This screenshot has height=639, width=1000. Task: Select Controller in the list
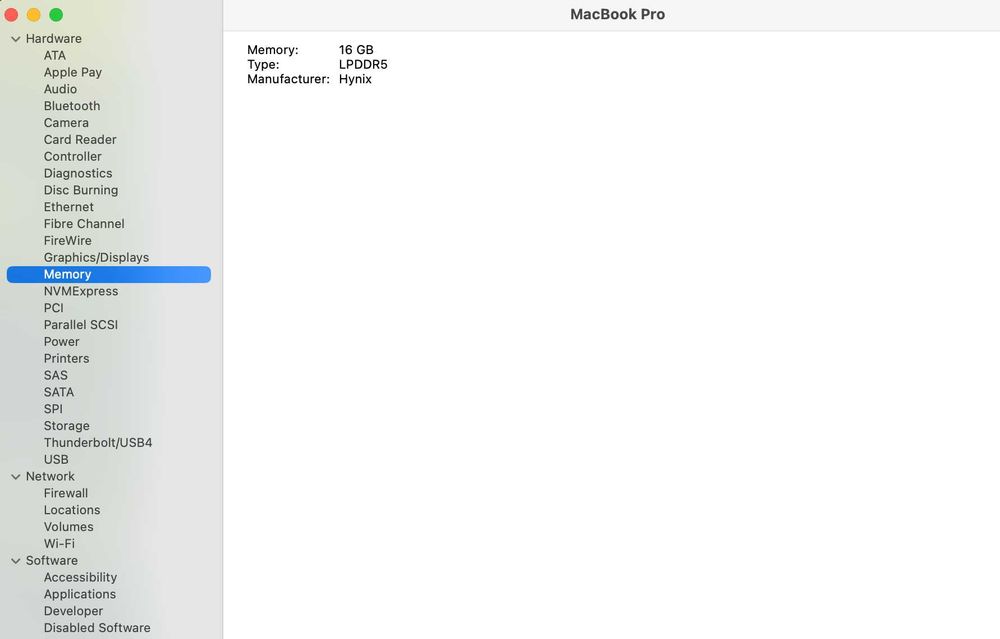tap(72, 156)
